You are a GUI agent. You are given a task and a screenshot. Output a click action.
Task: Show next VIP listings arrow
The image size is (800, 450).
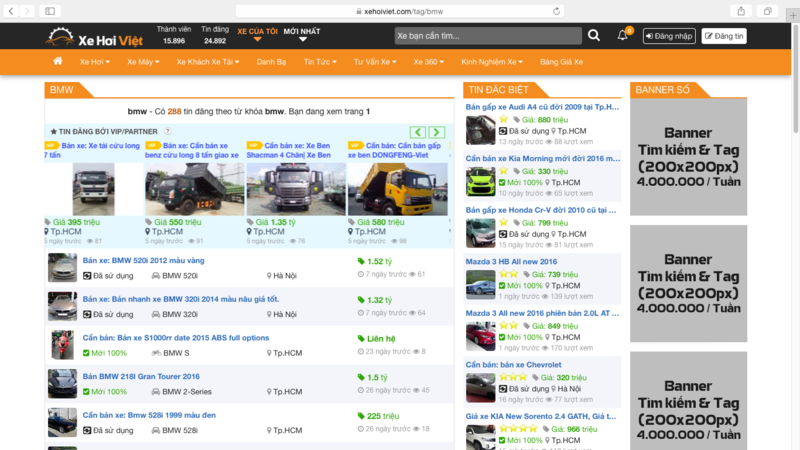pos(437,132)
